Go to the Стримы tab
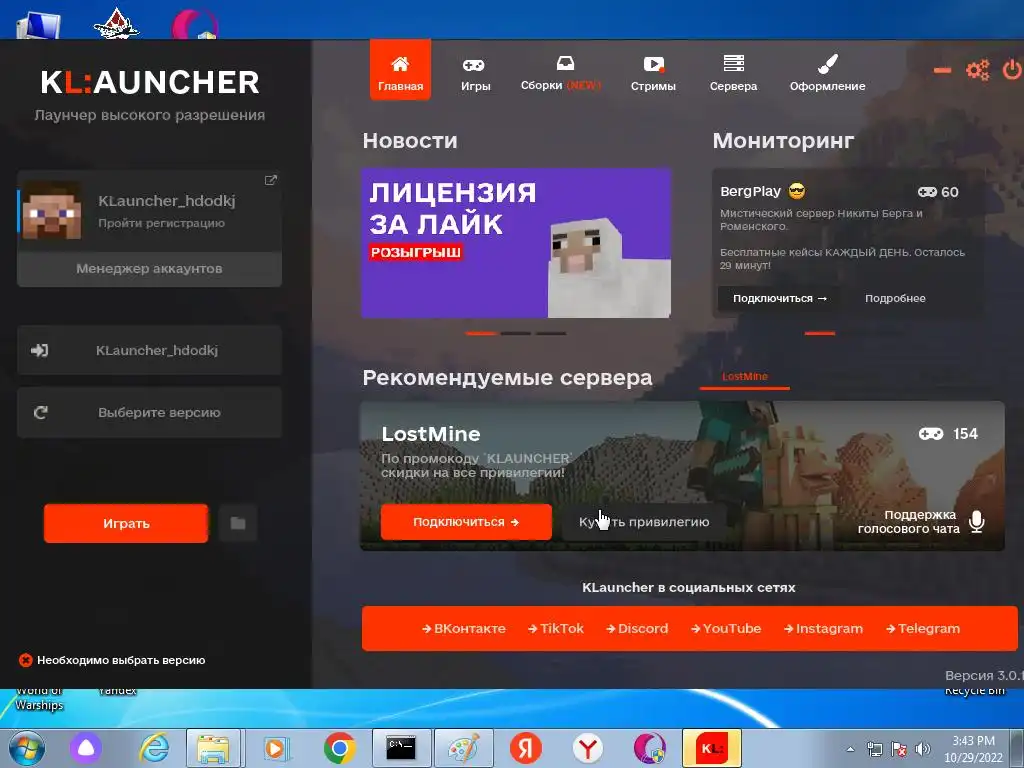Screen dimensions: 1024x768 click(653, 74)
